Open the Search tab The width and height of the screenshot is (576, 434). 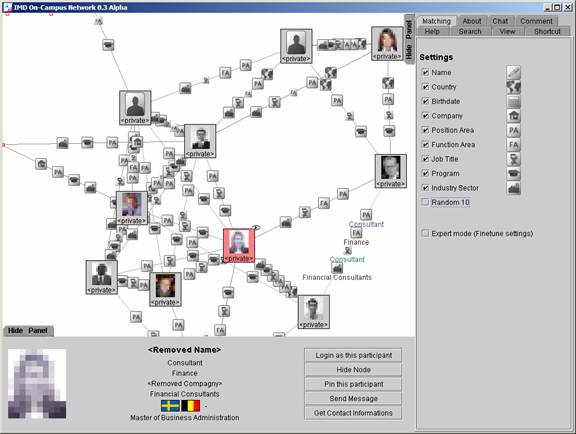pyautogui.click(x=470, y=32)
